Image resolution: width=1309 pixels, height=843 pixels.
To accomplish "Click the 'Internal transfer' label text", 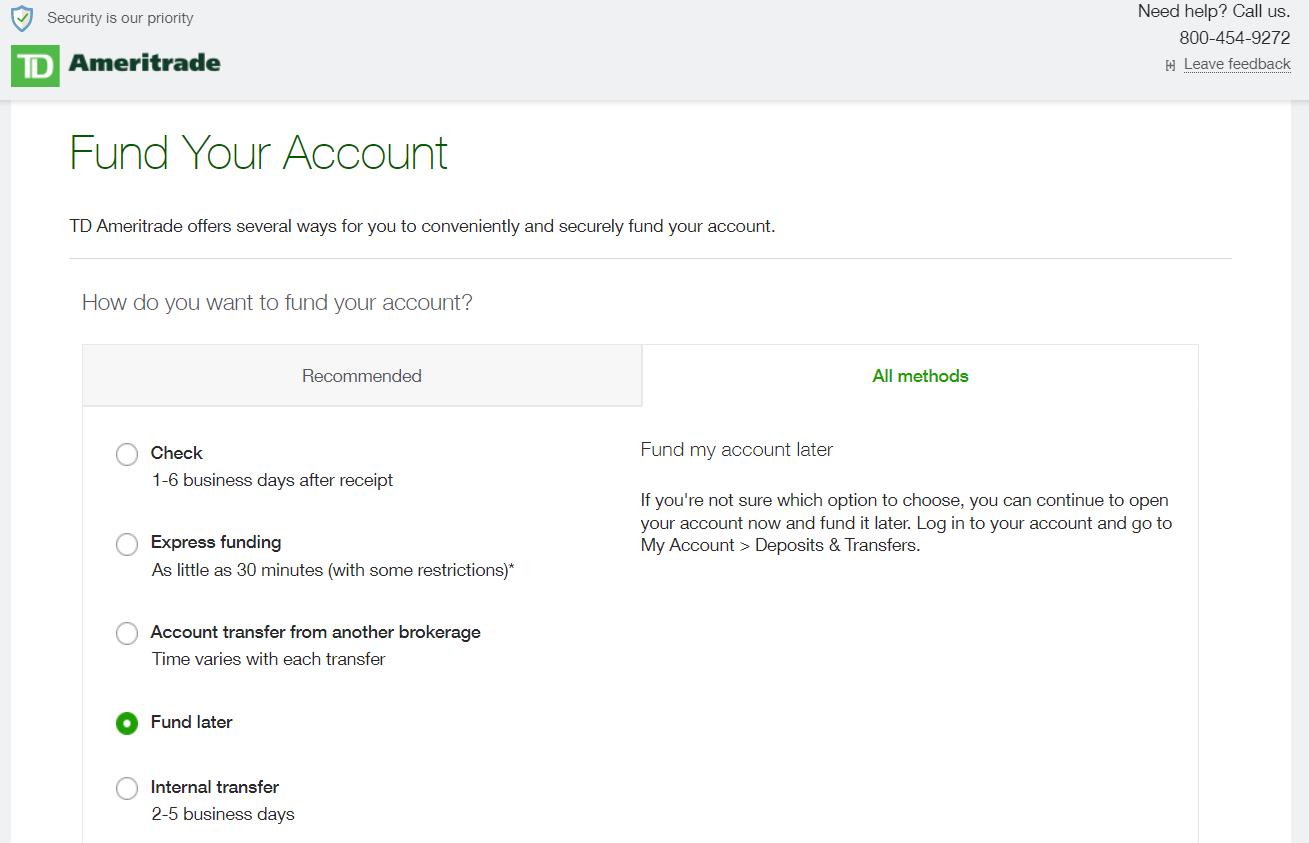I will (x=215, y=787).
